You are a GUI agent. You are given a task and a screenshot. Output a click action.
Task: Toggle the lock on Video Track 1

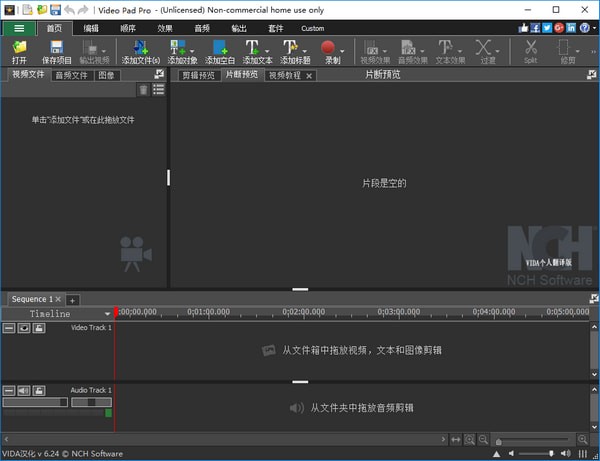click(x=39, y=328)
